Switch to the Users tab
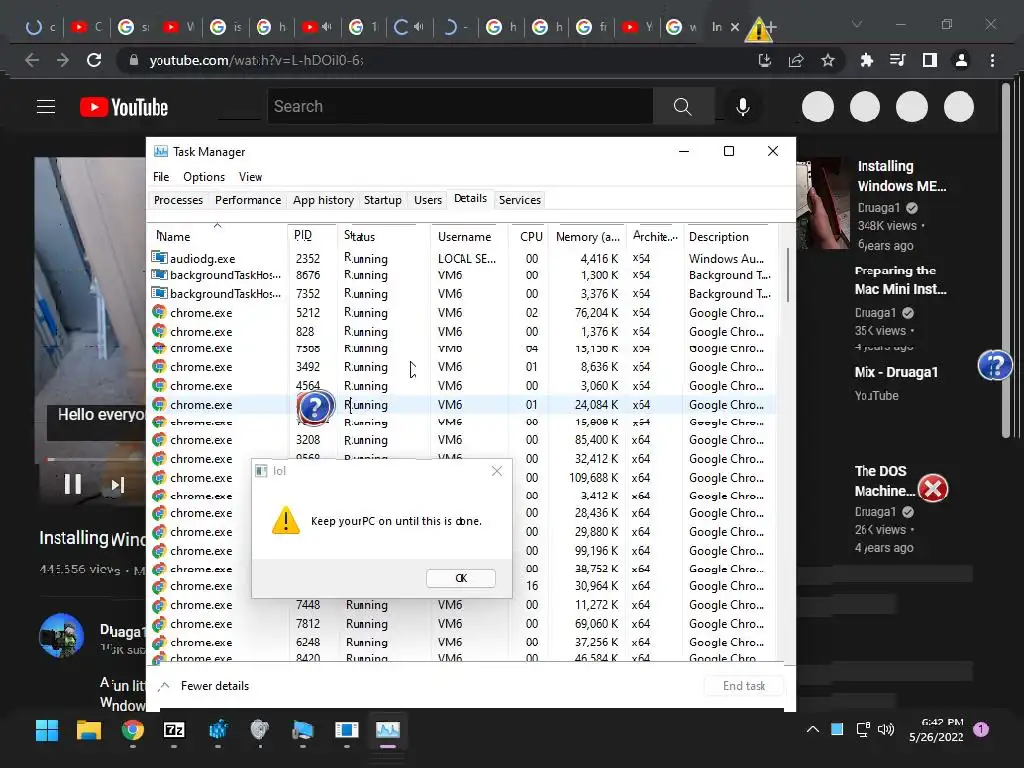The width and height of the screenshot is (1024, 768). tap(428, 200)
